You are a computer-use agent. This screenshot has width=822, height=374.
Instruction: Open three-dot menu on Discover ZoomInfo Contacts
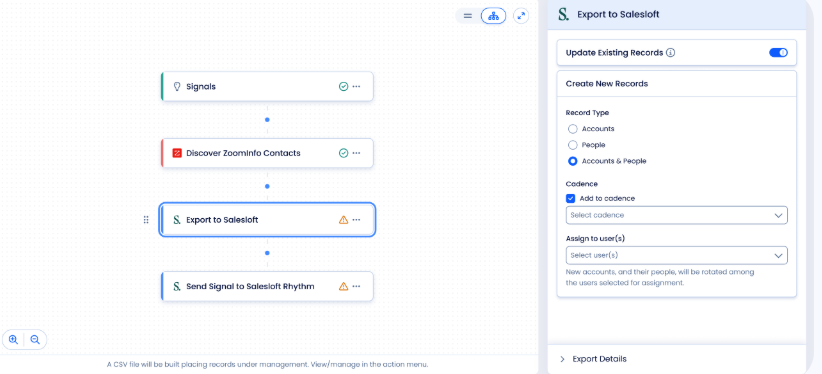356,153
